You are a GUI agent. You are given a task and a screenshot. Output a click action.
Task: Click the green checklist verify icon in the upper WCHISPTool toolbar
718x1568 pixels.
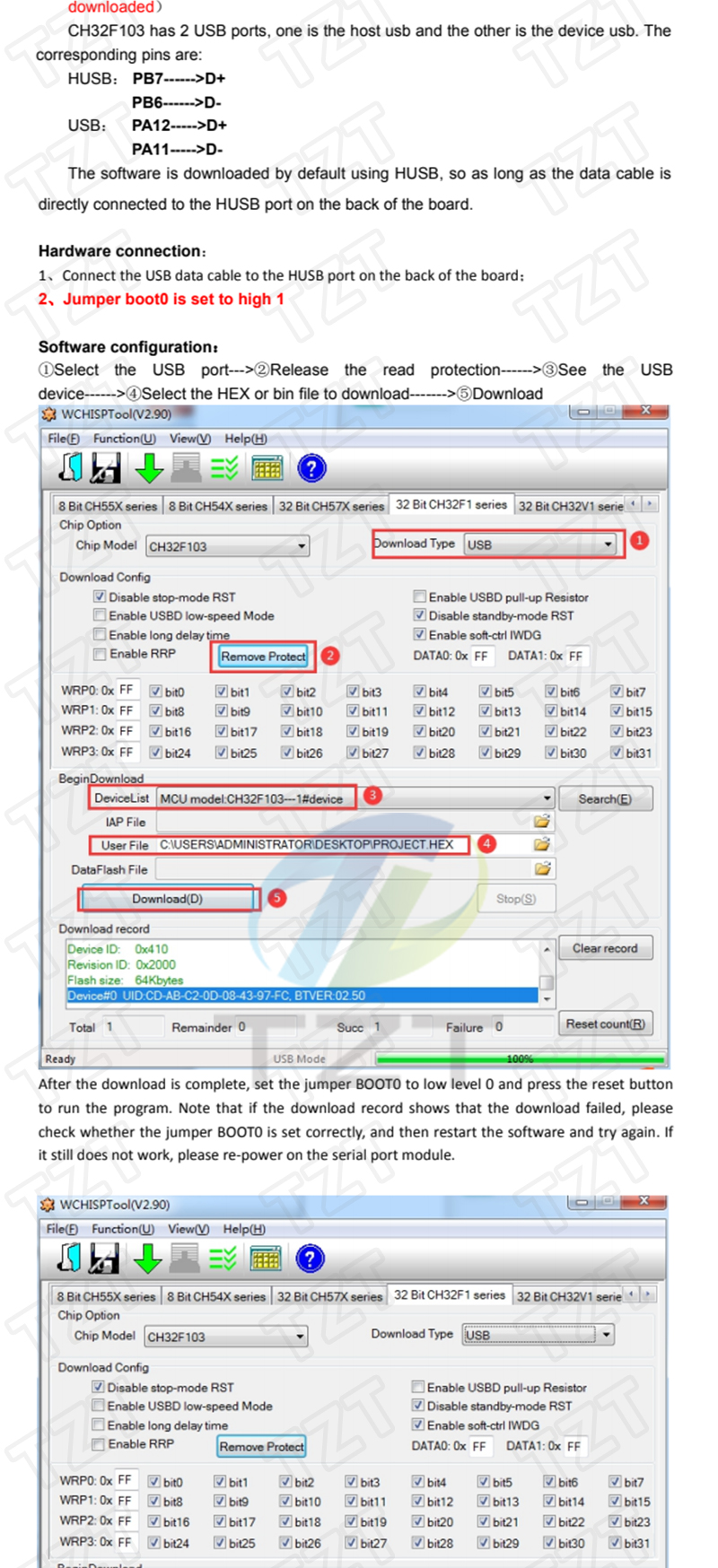tap(224, 467)
